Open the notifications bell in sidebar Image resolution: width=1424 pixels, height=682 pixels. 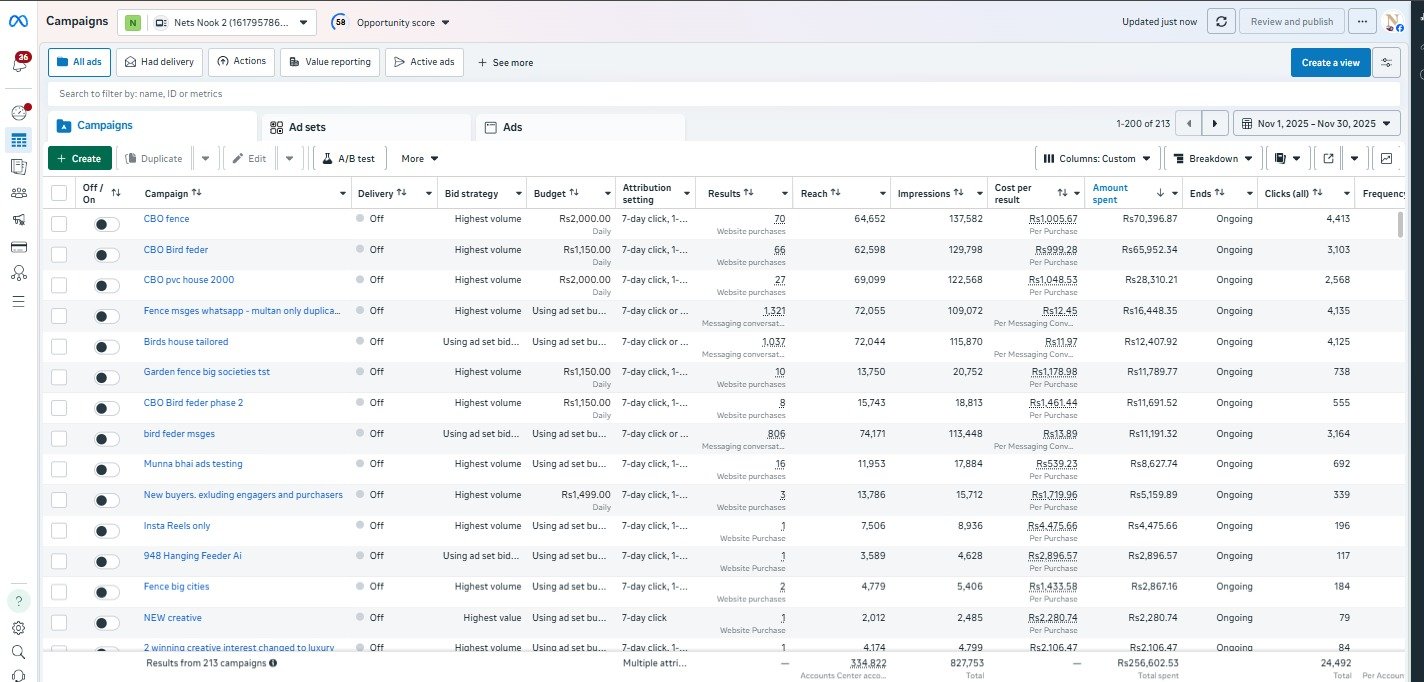pyautogui.click(x=19, y=64)
